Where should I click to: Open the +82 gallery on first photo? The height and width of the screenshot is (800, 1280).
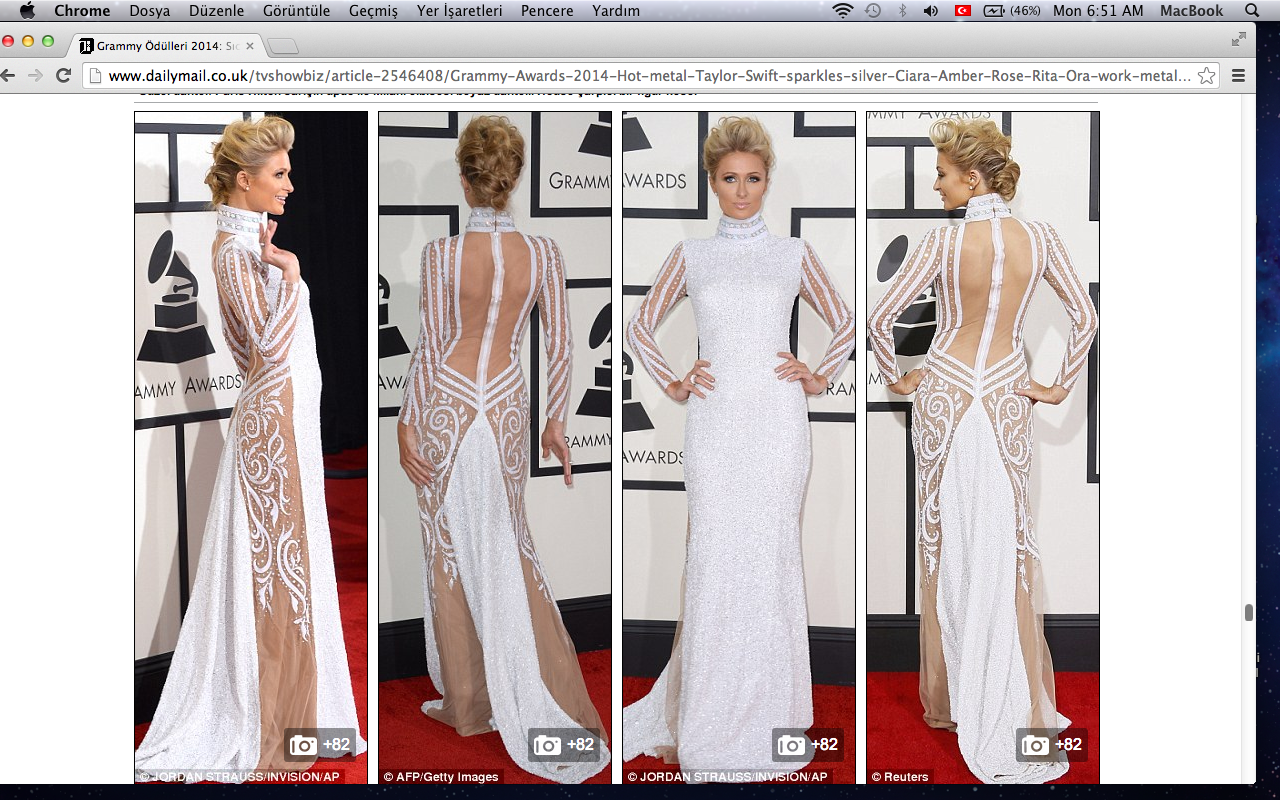coord(322,744)
